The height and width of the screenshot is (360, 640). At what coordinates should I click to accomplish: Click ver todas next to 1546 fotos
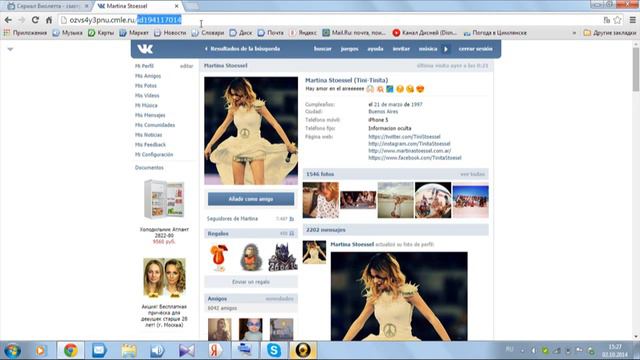(x=472, y=174)
